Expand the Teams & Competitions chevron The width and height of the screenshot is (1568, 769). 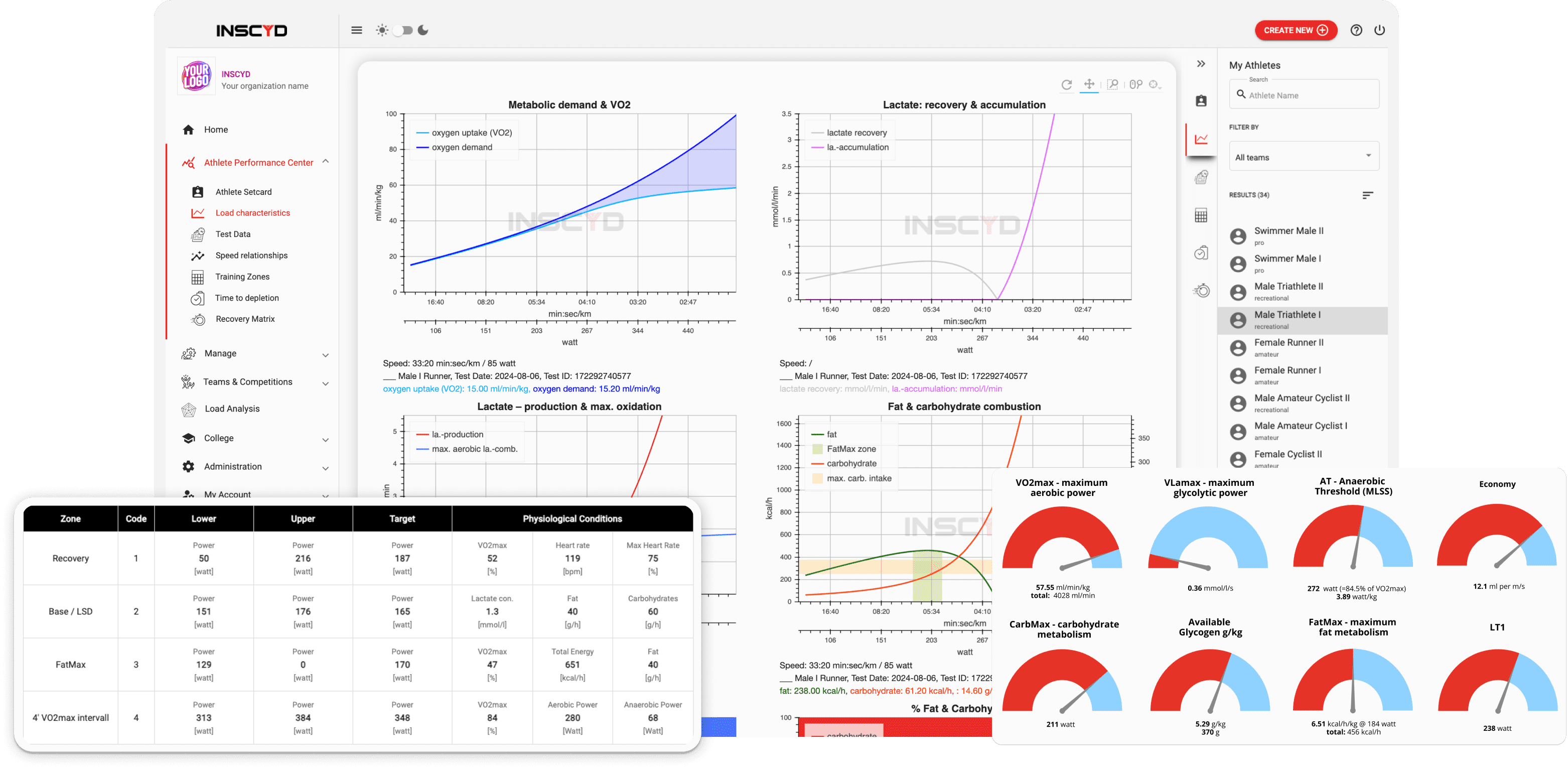[326, 383]
